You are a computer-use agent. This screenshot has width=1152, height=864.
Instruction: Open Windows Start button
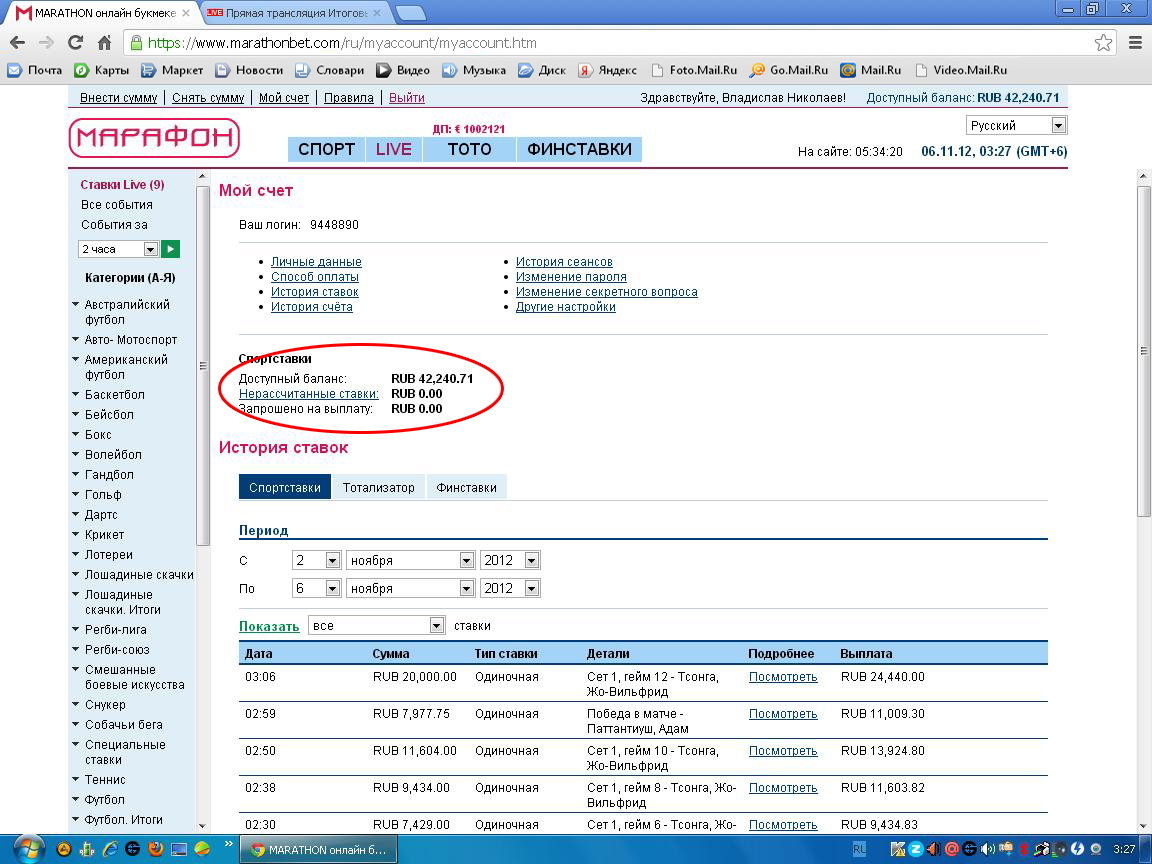[28, 849]
